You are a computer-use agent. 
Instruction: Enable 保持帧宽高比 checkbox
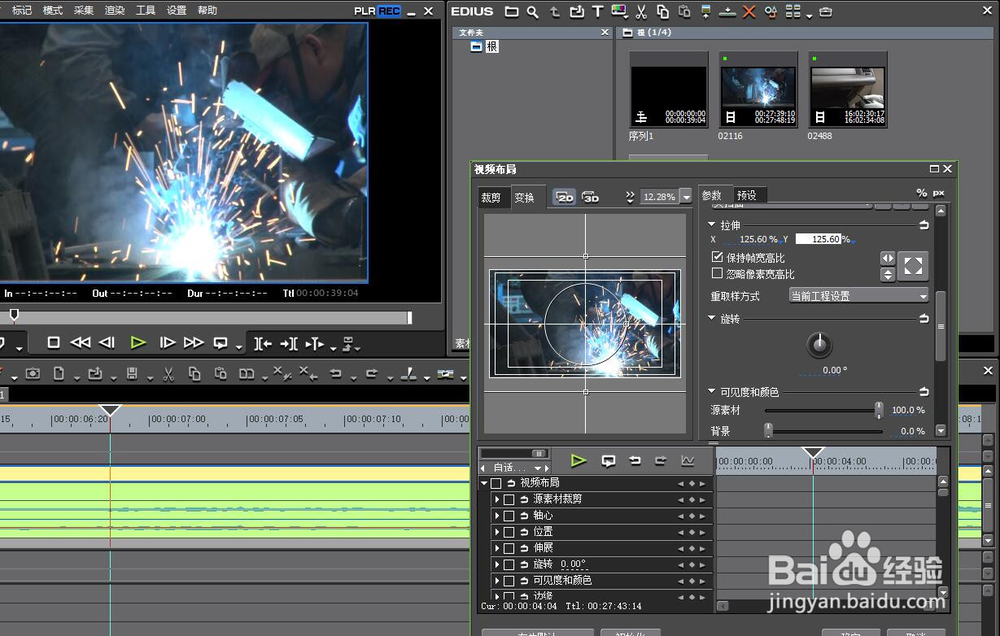pos(717,256)
